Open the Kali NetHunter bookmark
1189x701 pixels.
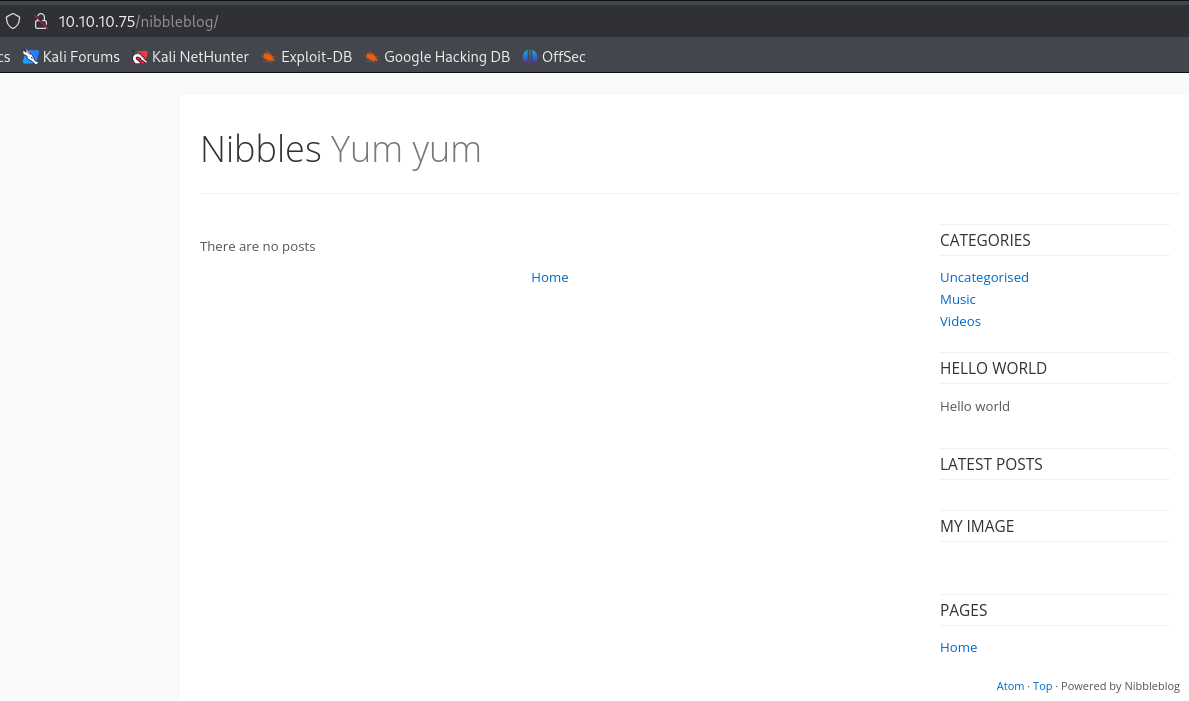(x=190, y=57)
